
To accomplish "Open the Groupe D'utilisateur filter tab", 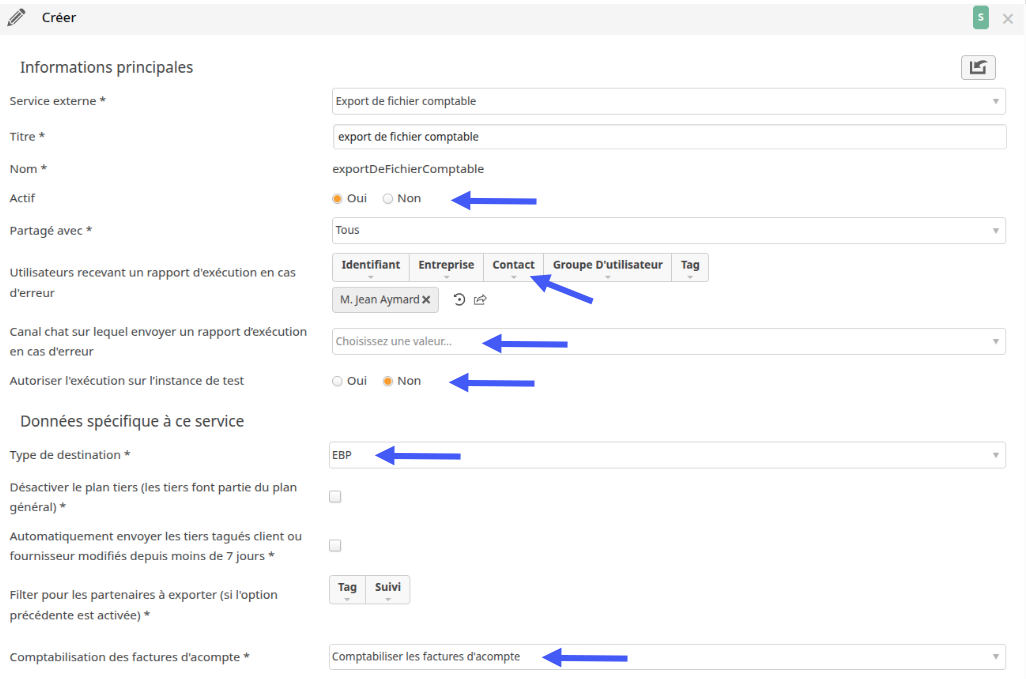I will (x=607, y=267).
